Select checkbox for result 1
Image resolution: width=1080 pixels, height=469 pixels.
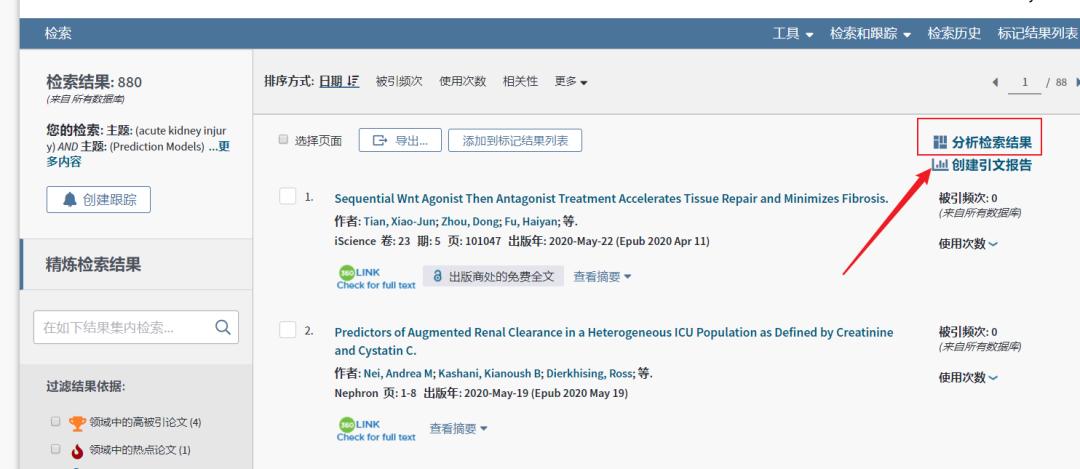[x=287, y=196]
